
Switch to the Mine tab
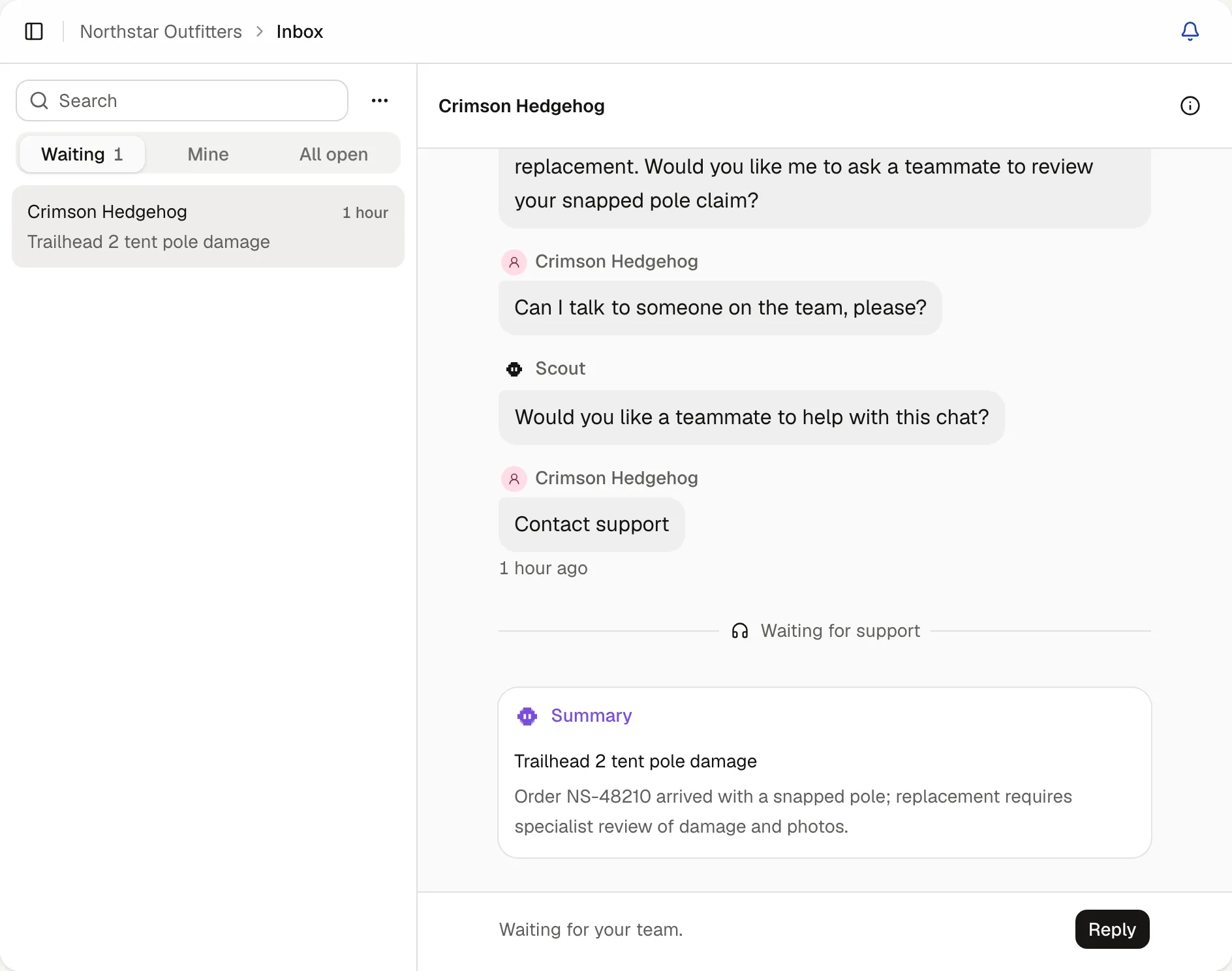[208, 154]
